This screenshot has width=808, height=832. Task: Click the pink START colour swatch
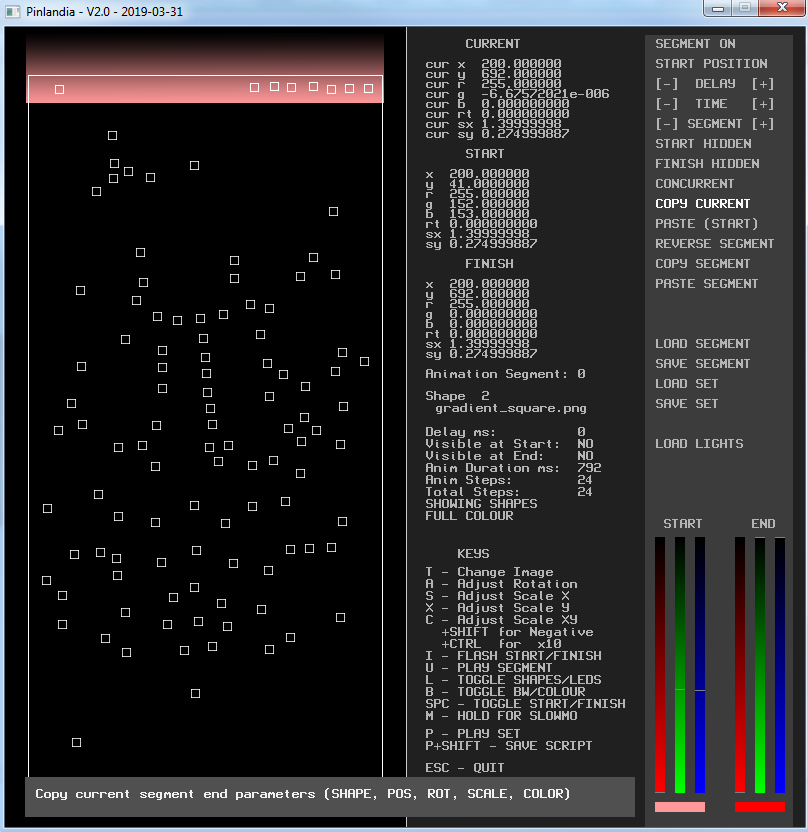pos(680,807)
